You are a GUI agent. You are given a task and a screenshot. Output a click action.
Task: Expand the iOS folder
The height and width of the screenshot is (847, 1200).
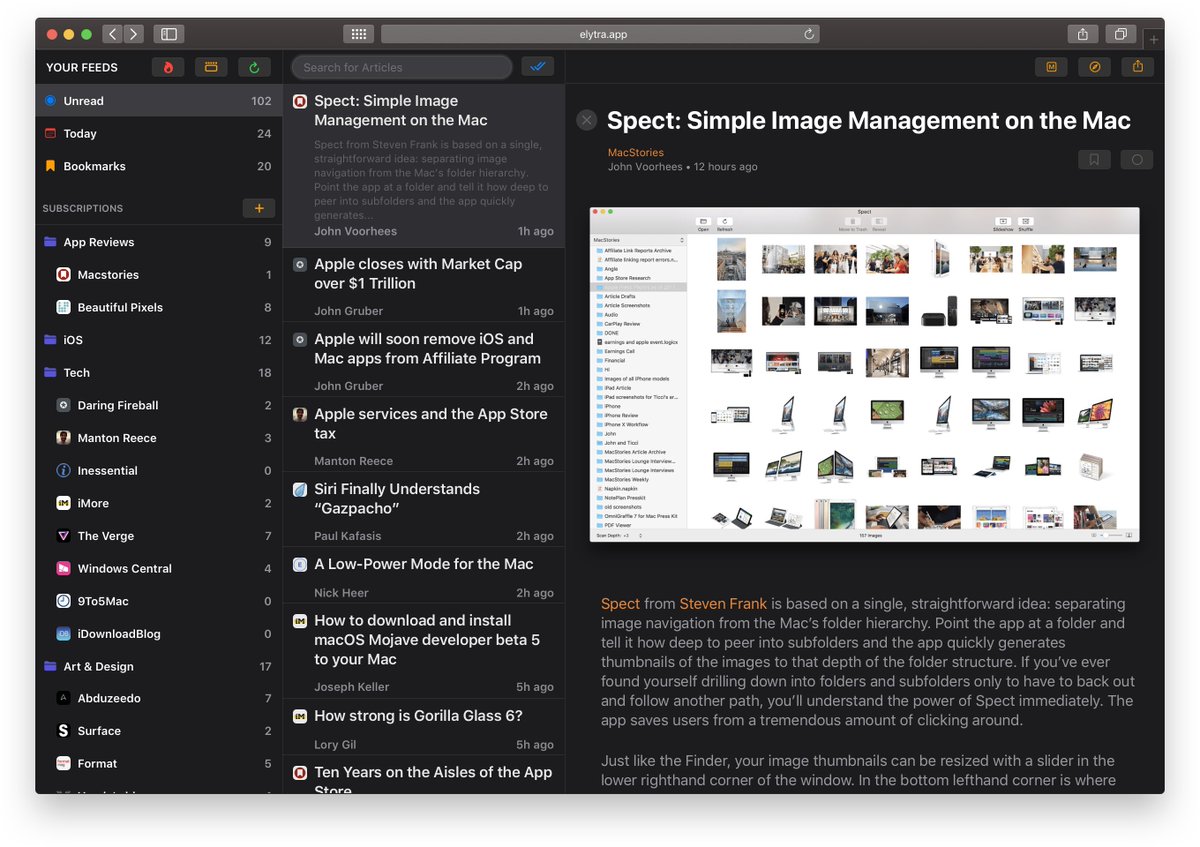159,340
